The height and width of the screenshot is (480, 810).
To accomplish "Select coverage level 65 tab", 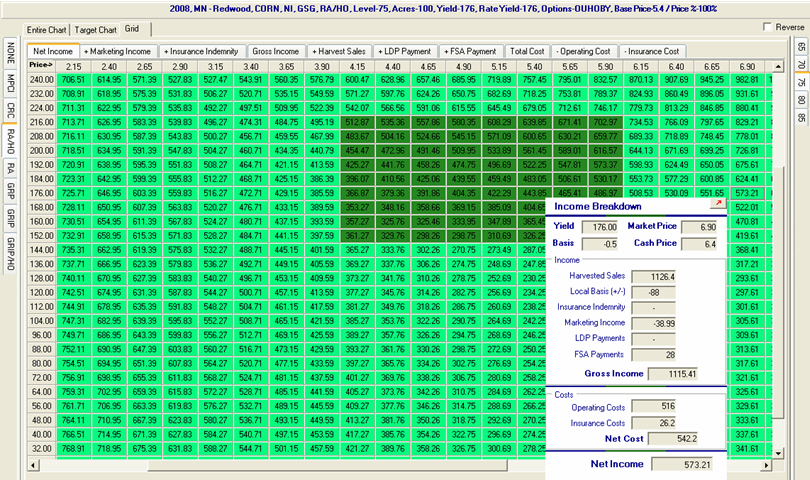I will pos(801,47).
